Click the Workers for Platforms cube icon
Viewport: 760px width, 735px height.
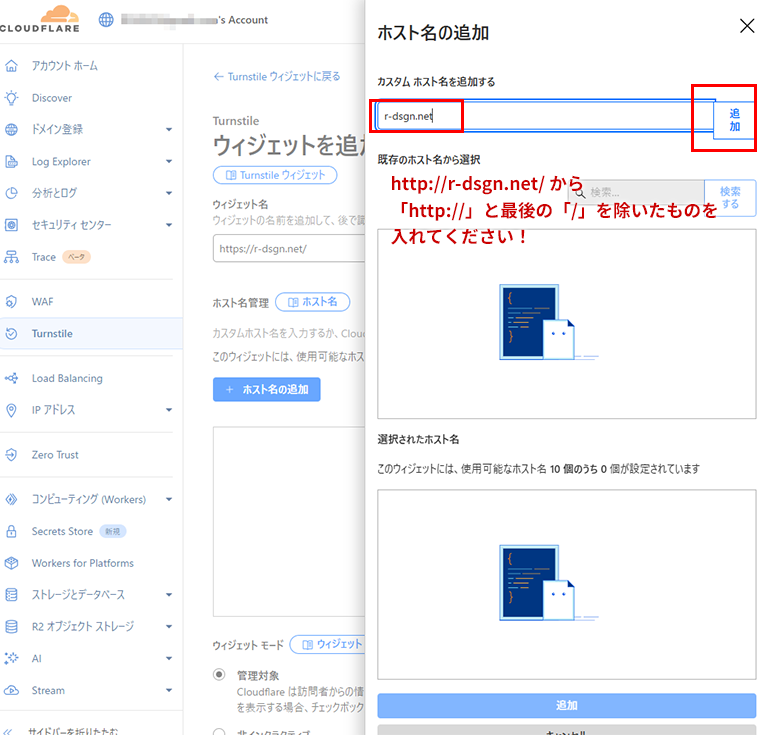click(12, 563)
